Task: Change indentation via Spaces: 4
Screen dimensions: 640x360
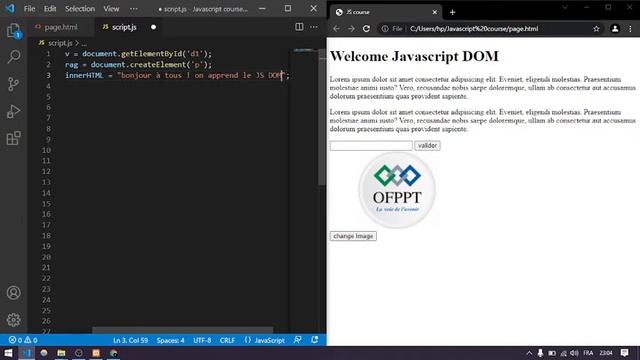Action: 171,340
